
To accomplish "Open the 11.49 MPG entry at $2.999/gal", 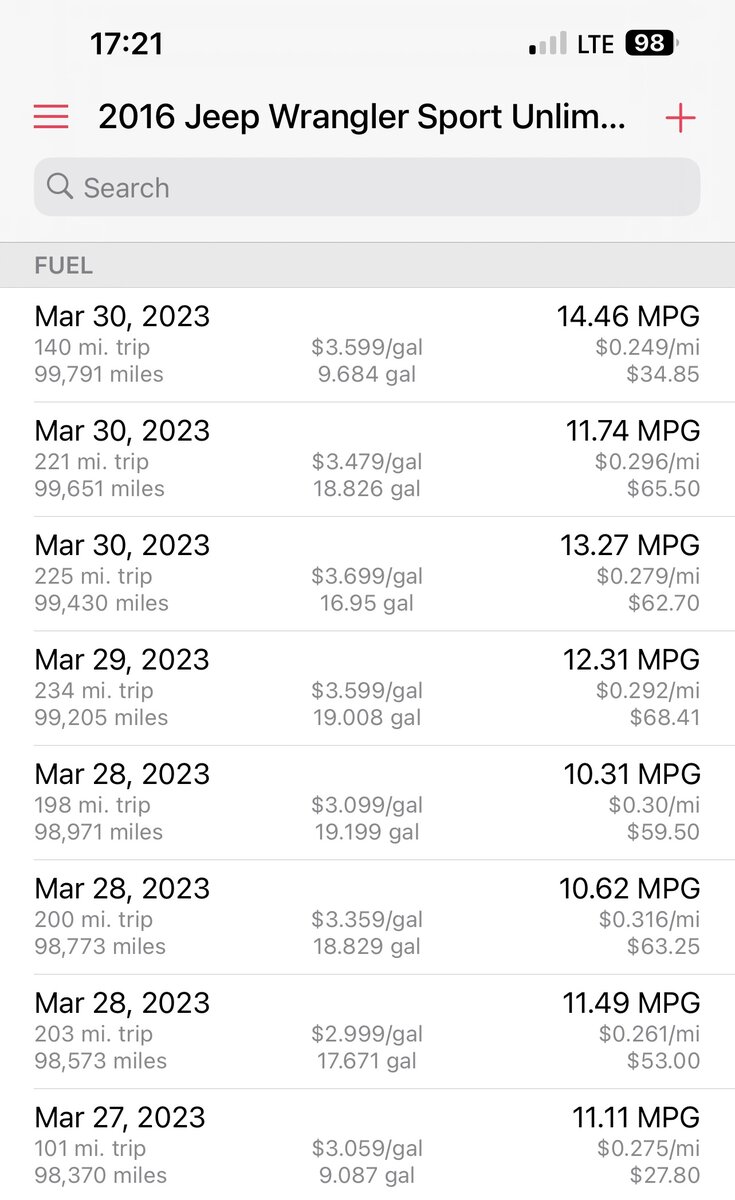I will point(367,1032).
